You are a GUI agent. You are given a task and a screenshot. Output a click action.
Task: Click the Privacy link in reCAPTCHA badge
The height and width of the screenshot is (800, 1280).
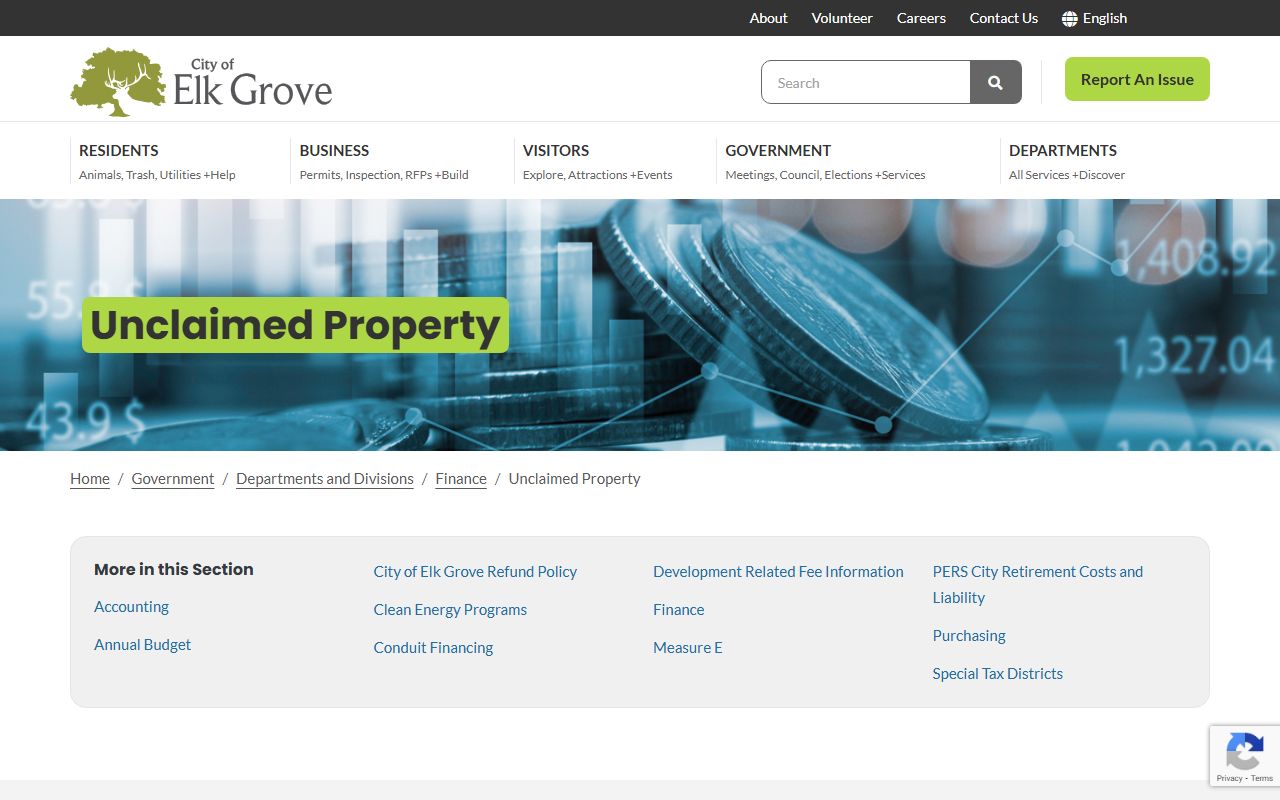pos(1229,778)
